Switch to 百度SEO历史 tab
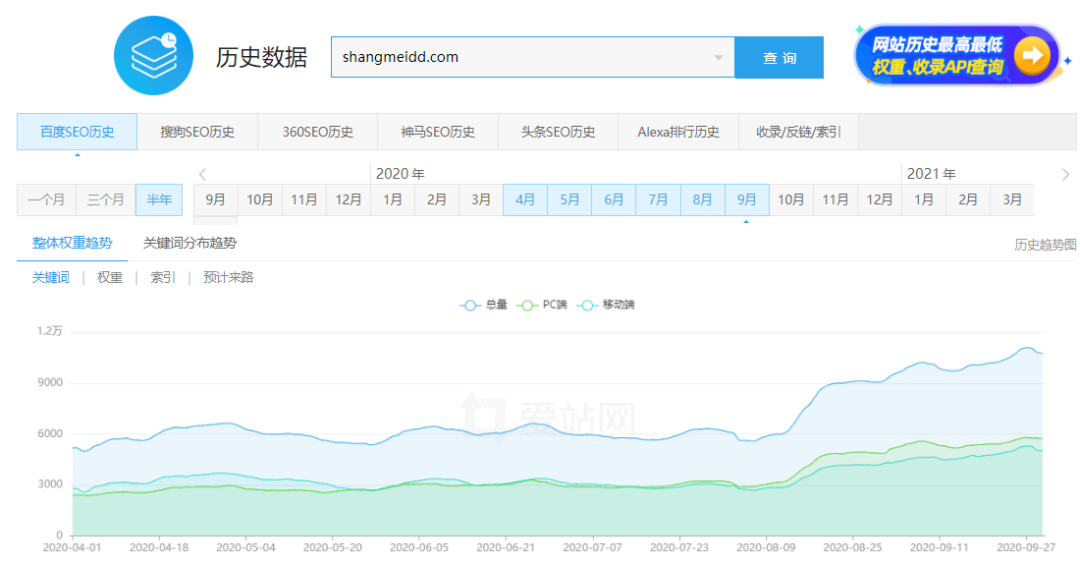The height and width of the screenshot is (564, 1080). (77, 132)
